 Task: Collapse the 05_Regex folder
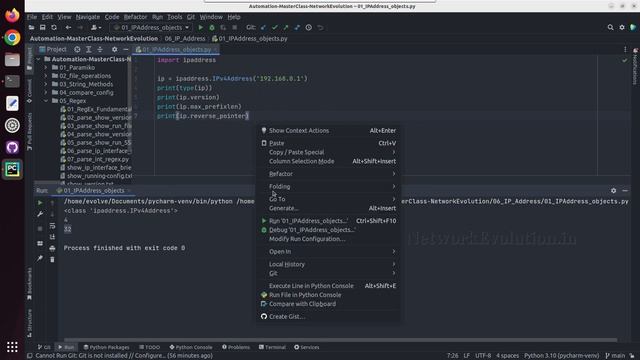(46, 101)
